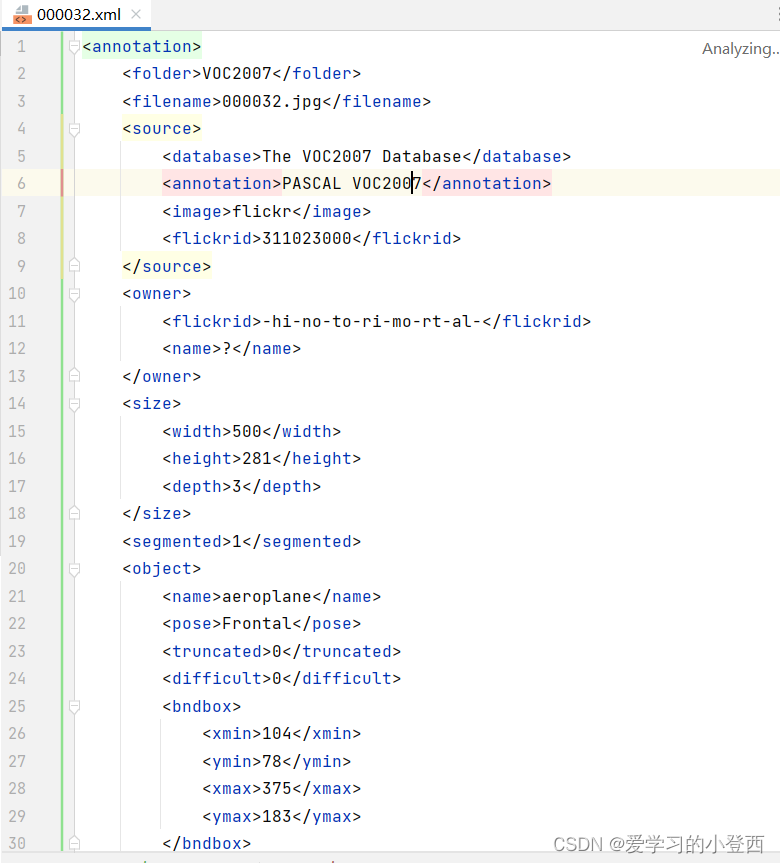Viewport: 780px width, 863px height.
Task: Click the flickrid value 311023000
Action: pos(307,238)
